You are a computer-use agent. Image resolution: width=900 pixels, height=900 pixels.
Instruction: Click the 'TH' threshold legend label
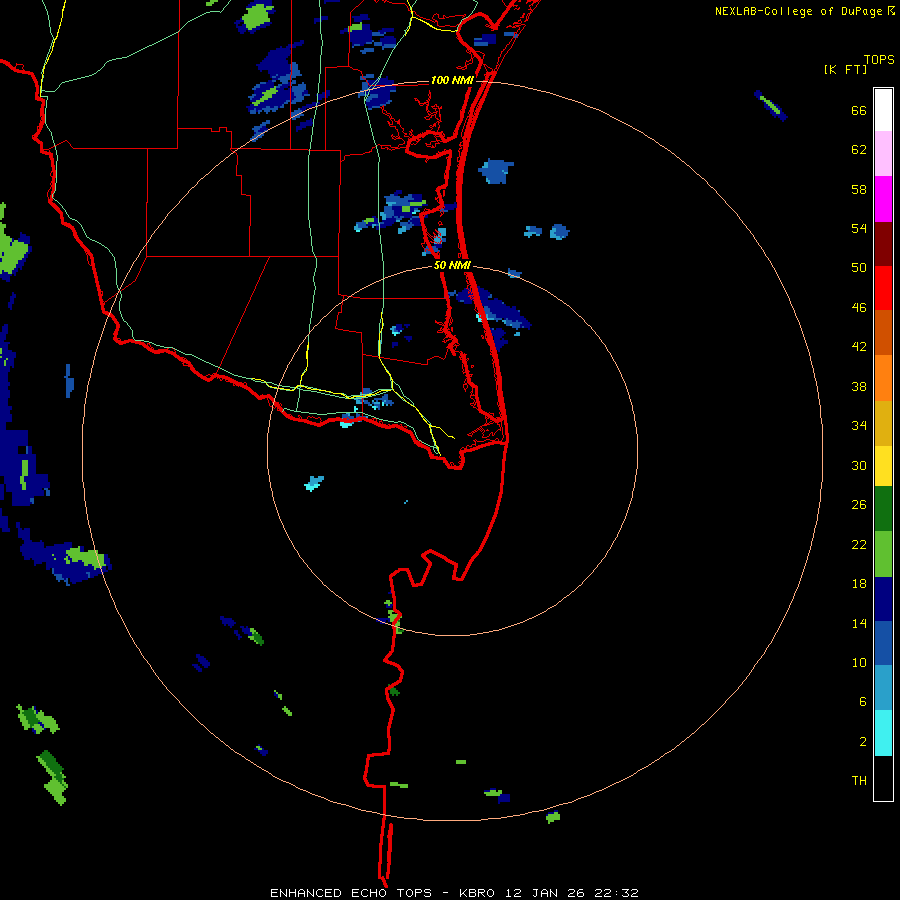[x=859, y=781]
